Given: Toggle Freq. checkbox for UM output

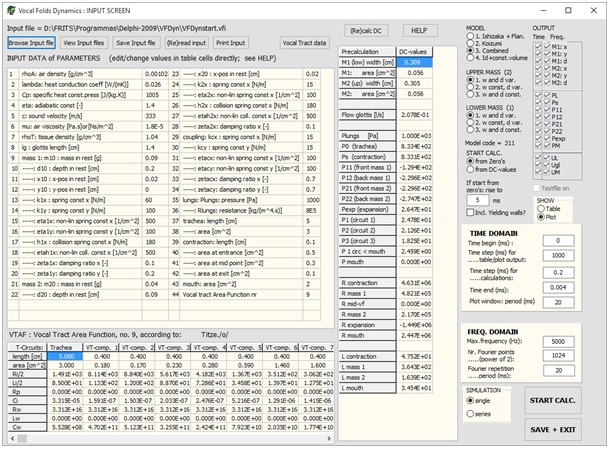Looking at the screenshot, I should coord(547,172).
